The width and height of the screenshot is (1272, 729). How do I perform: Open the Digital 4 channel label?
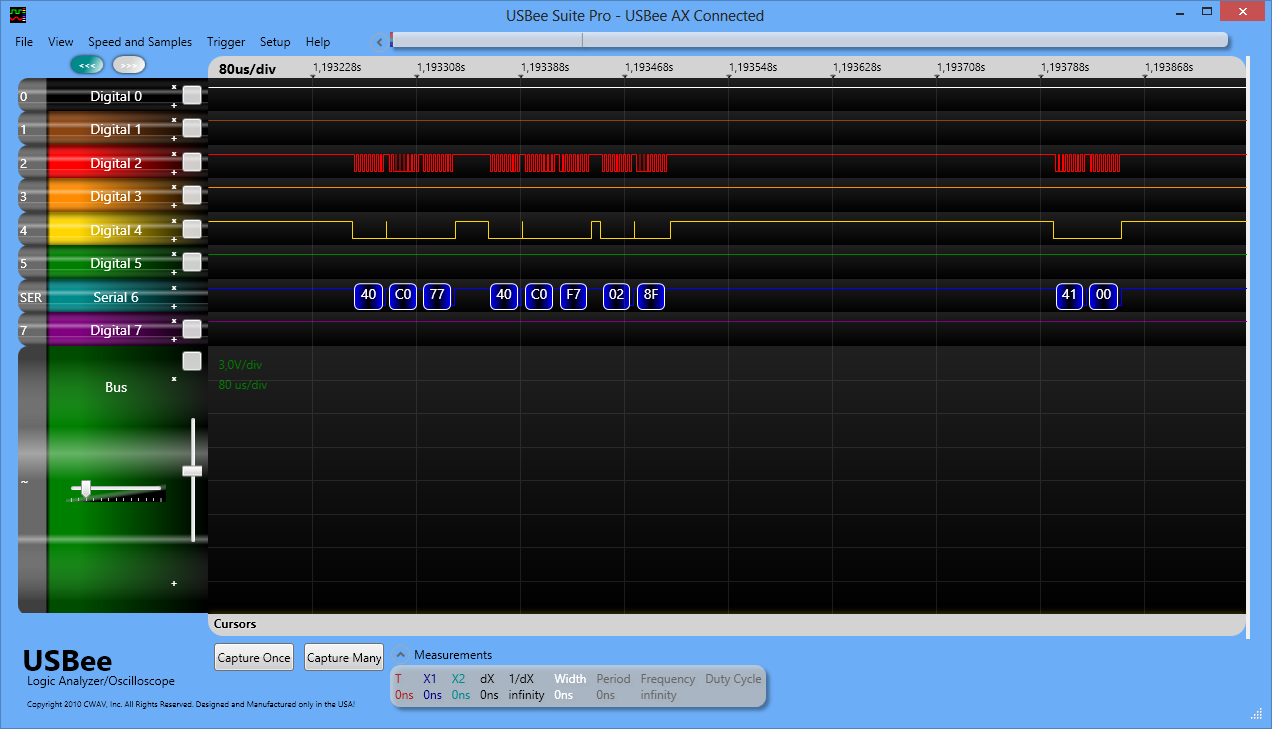(x=116, y=230)
